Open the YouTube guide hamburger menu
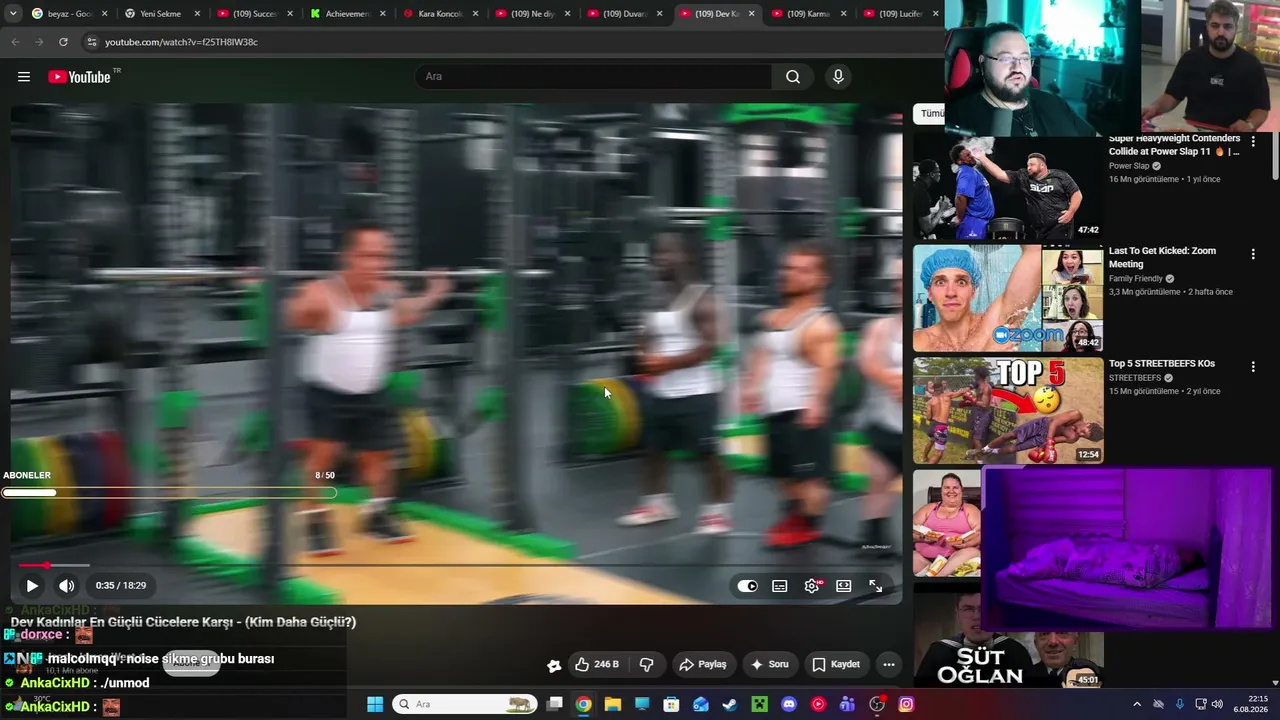This screenshot has height=720, width=1280. [x=24, y=77]
